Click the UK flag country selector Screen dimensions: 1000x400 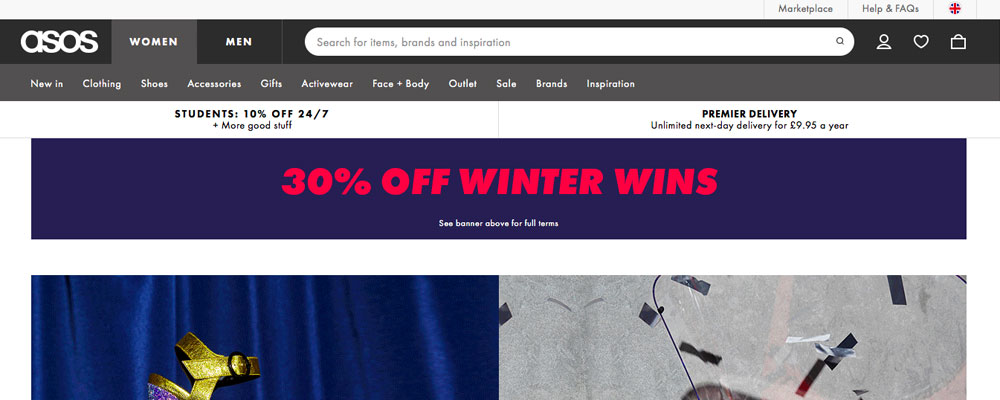click(955, 9)
